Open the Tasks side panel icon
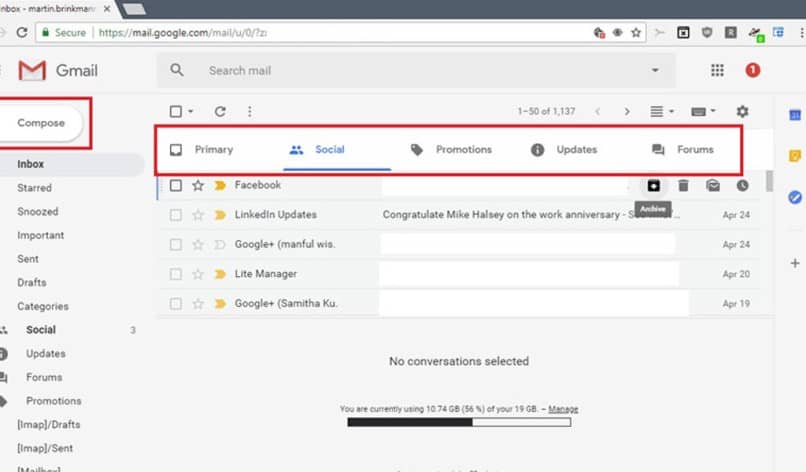The height and width of the screenshot is (472, 806). (x=795, y=197)
